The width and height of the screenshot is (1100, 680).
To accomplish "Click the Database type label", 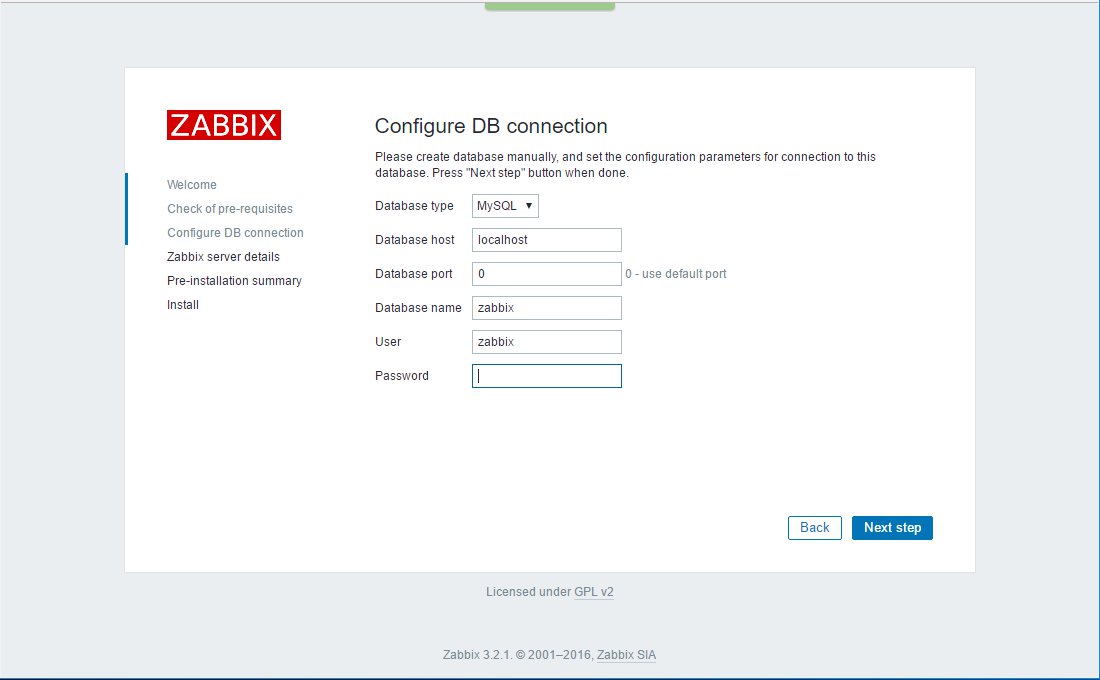I will click(x=414, y=206).
